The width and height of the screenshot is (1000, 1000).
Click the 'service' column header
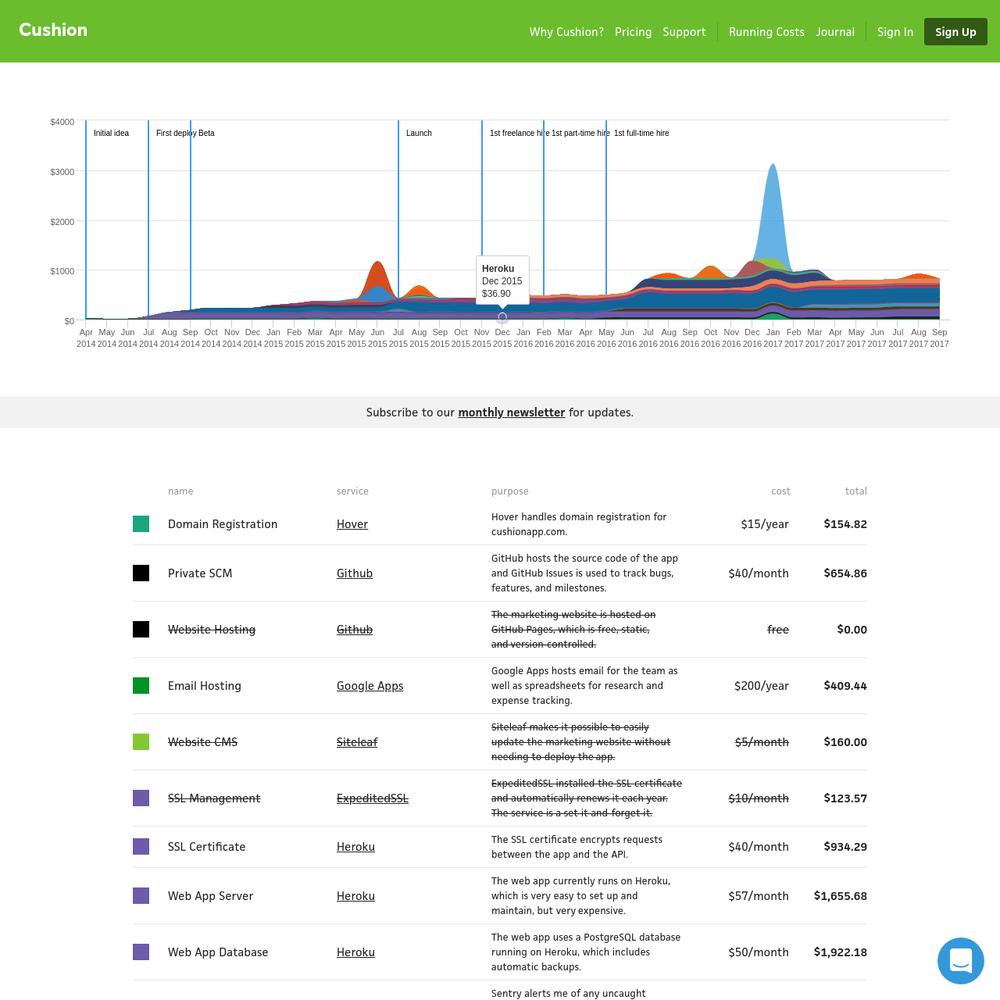pos(353,491)
